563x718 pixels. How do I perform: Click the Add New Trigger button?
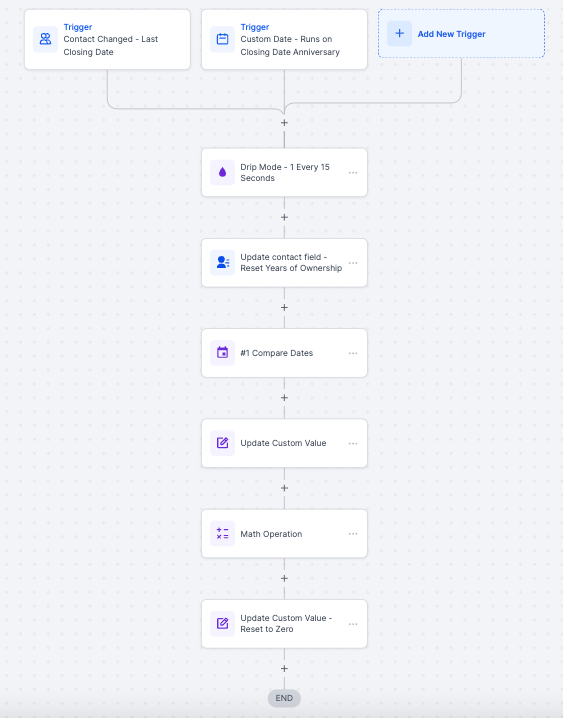click(461, 33)
